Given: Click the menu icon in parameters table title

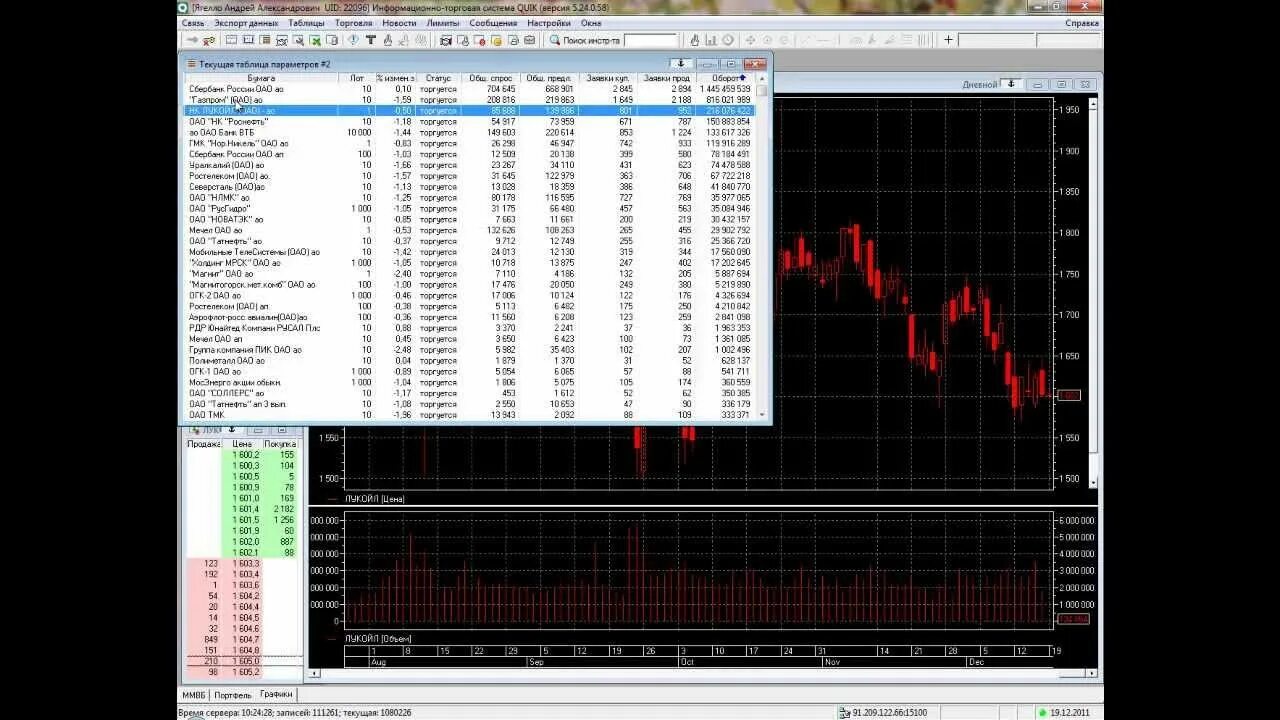Looking at the screenshot, I should (x=191, y=63).
